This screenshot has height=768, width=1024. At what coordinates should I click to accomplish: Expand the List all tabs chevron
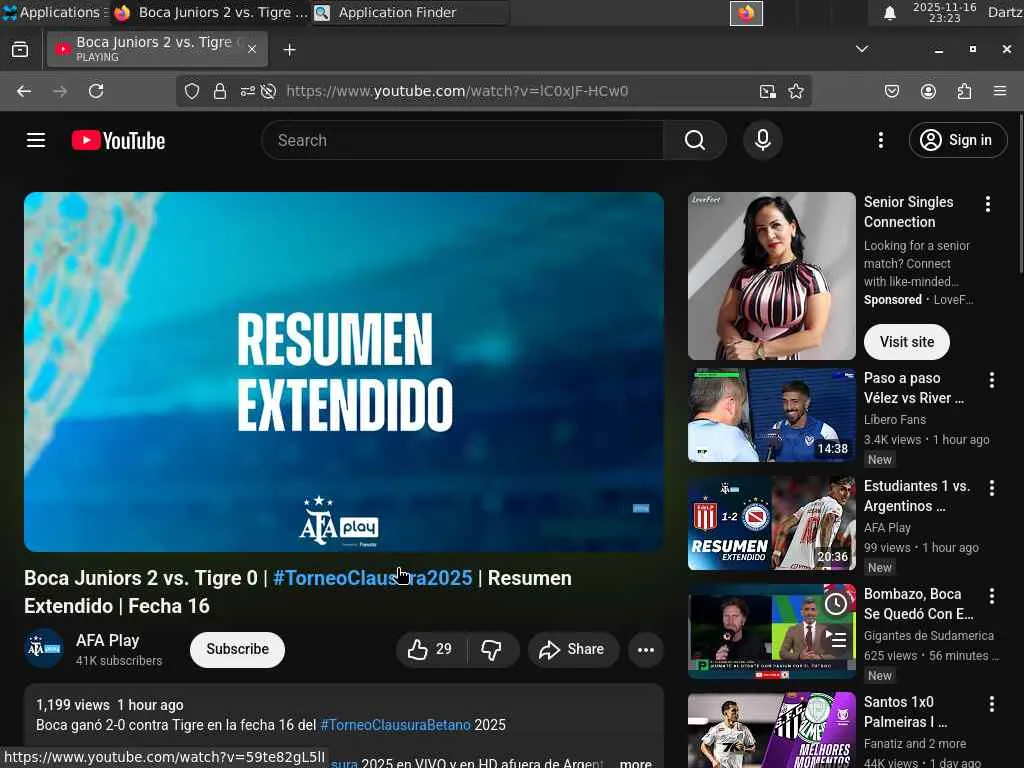[862, 49]
